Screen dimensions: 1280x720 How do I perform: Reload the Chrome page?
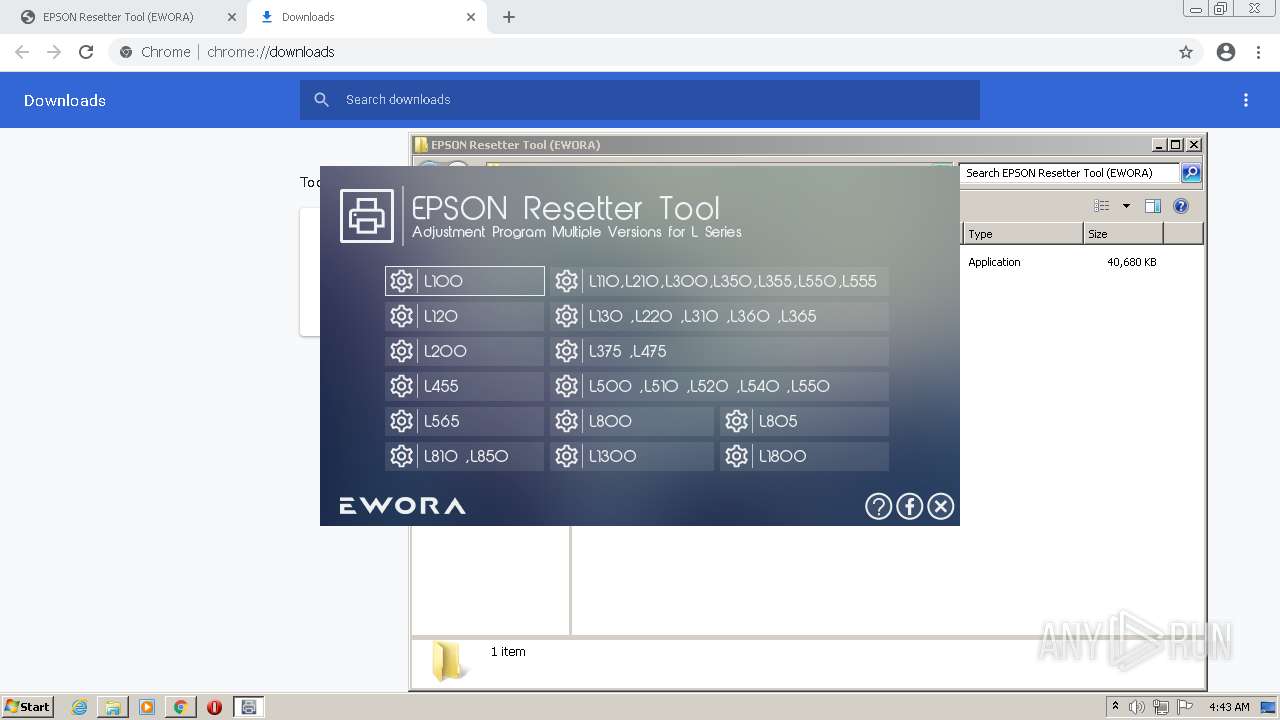pyautogui.click(x=86, y=52)
